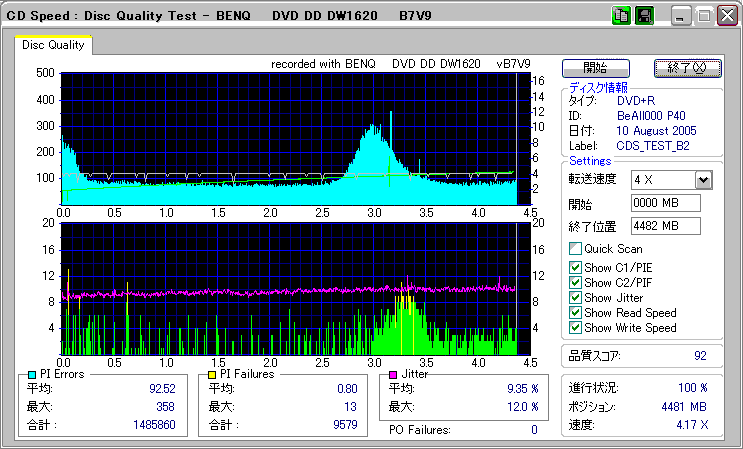Screen dimensions: 743x449
Task: Enable the Quick Scan checkbox
Action: click(575, 249)
